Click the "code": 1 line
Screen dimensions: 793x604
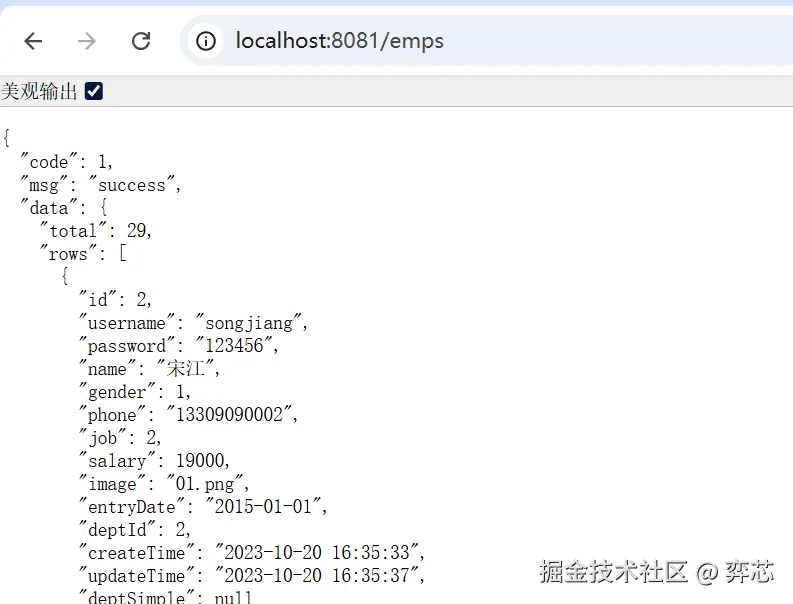click(66, 162)
